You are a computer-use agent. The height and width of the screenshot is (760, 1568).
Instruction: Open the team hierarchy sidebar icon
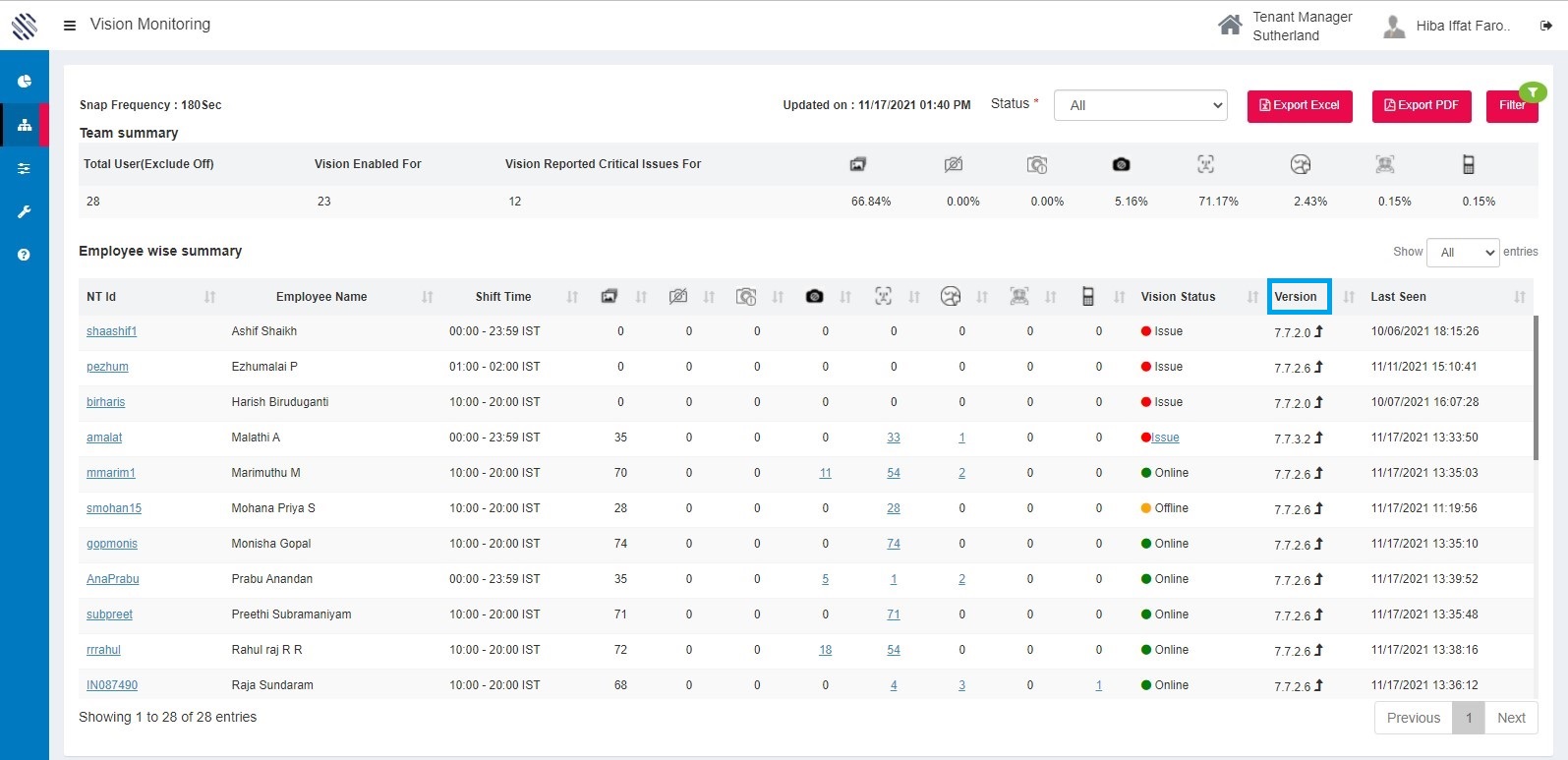pos(25,125)
